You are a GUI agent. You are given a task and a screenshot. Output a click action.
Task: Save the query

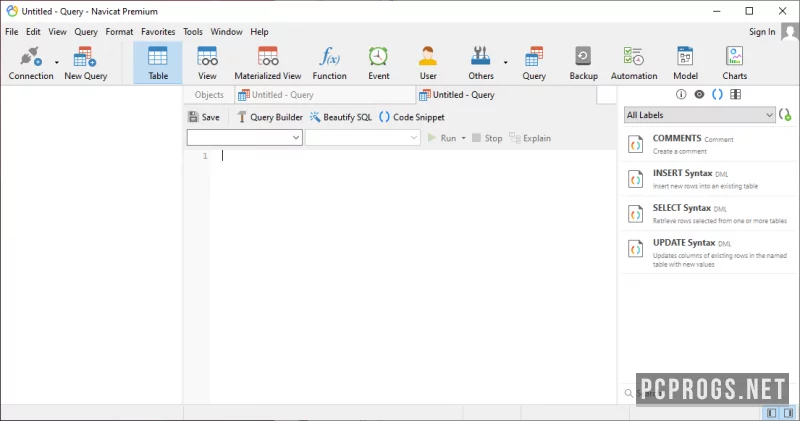tap(204, 117)
